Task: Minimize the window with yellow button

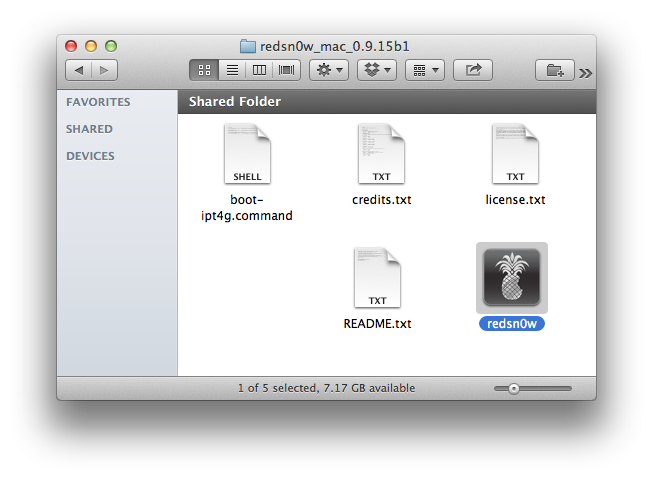Action: (91, 46)
